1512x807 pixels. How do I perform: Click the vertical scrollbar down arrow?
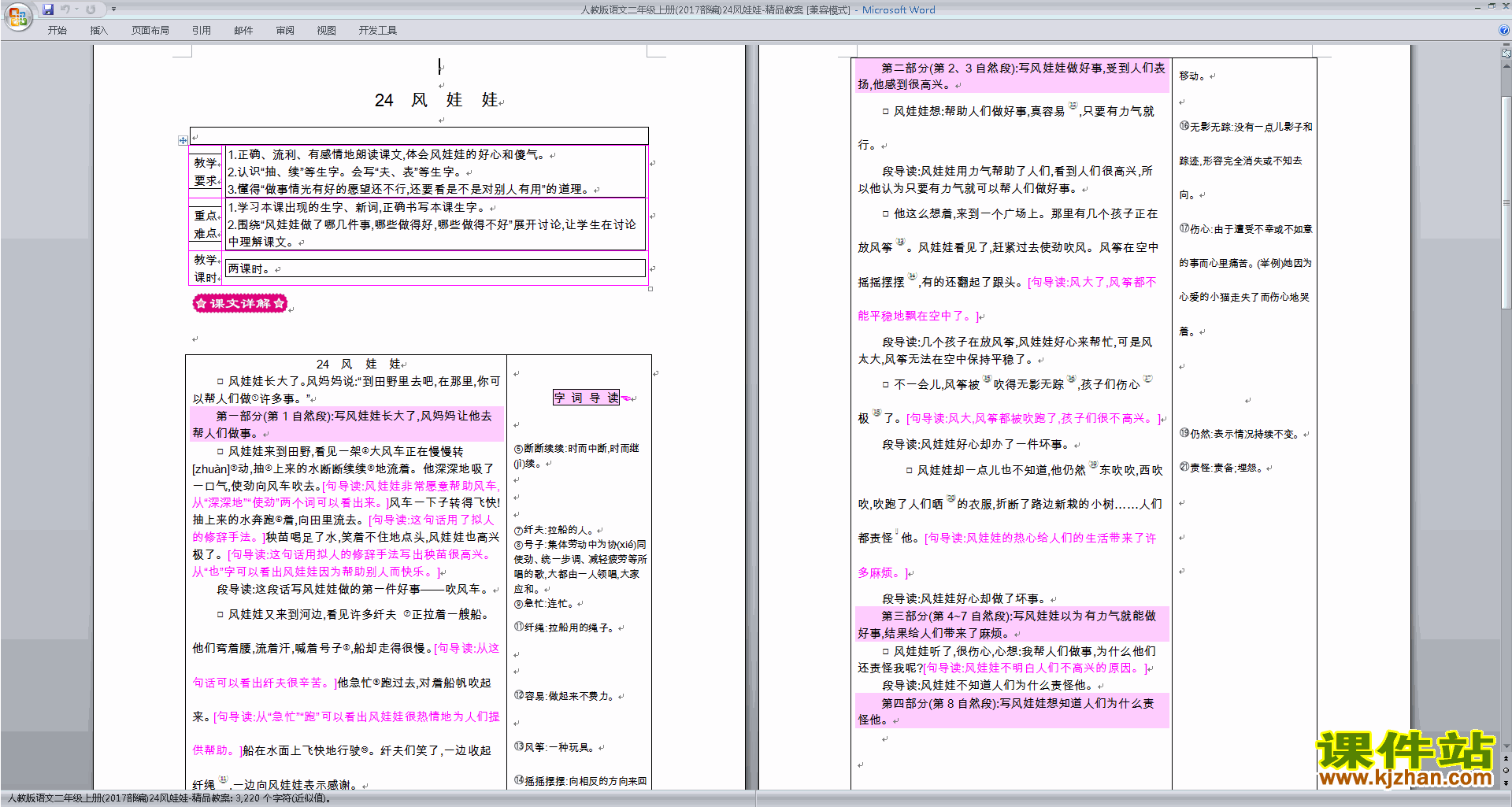[1506, 746]
